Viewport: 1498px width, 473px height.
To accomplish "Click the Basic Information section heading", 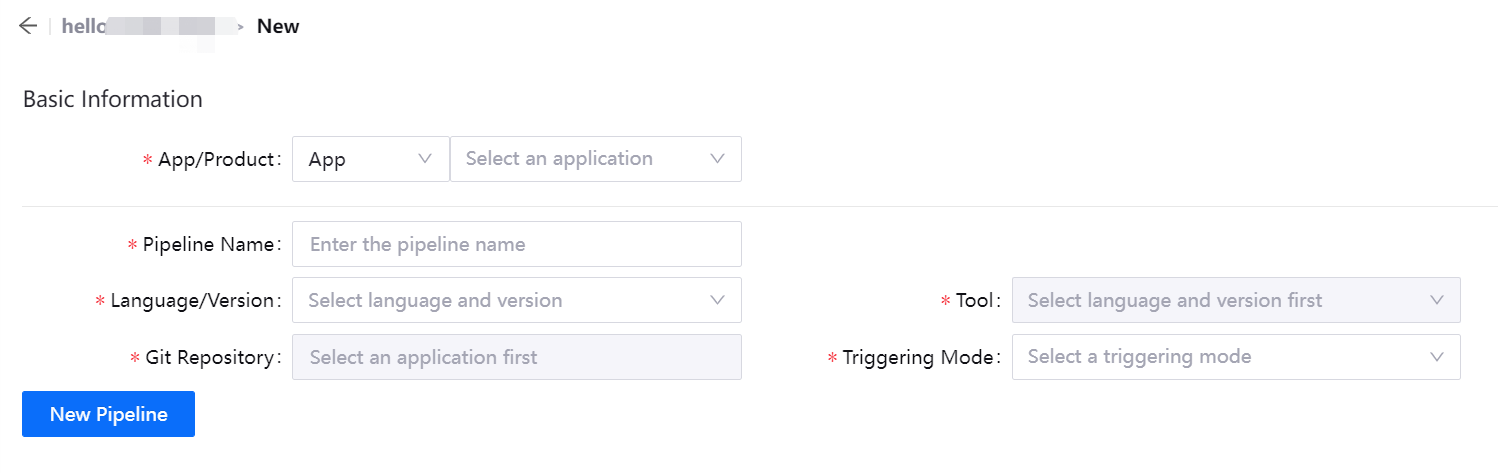I will pyautogui.click(x=112, y=99).
